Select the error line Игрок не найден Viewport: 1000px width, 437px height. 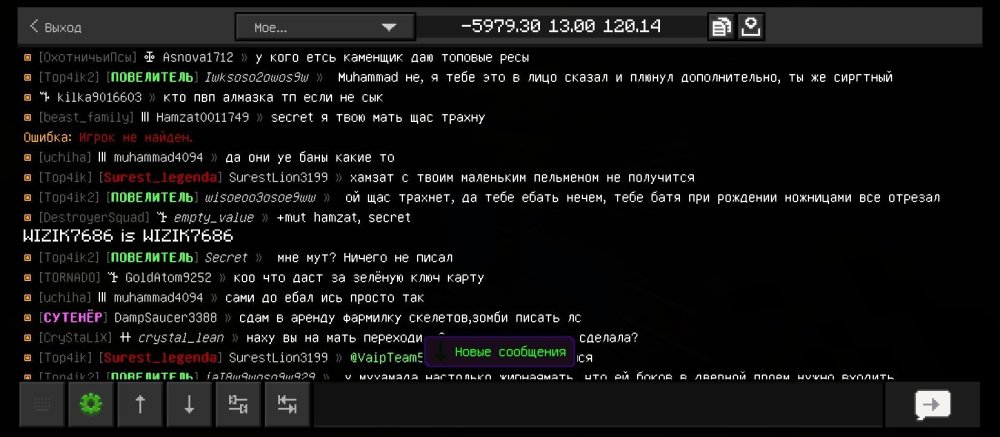coord(108,137)
